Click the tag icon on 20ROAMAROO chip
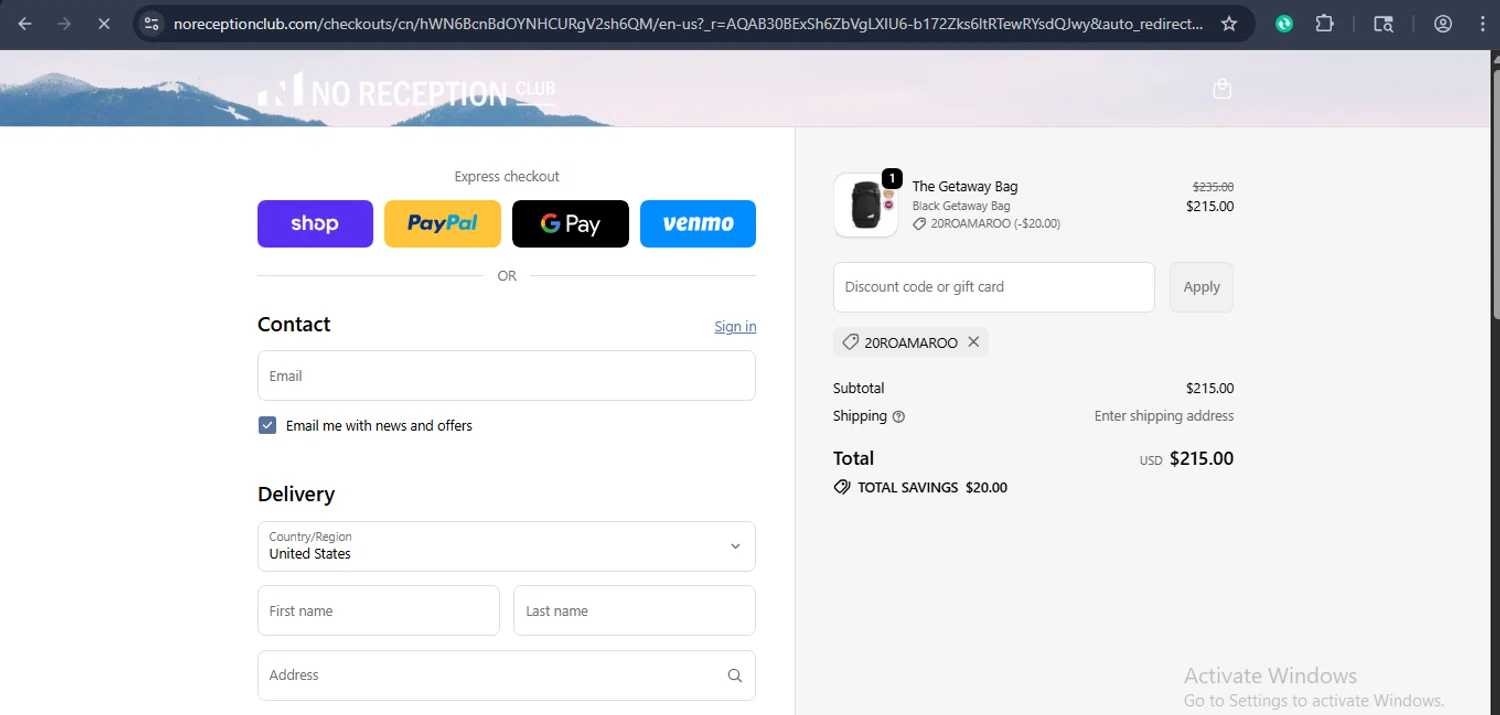 click(x=850, y=342)
